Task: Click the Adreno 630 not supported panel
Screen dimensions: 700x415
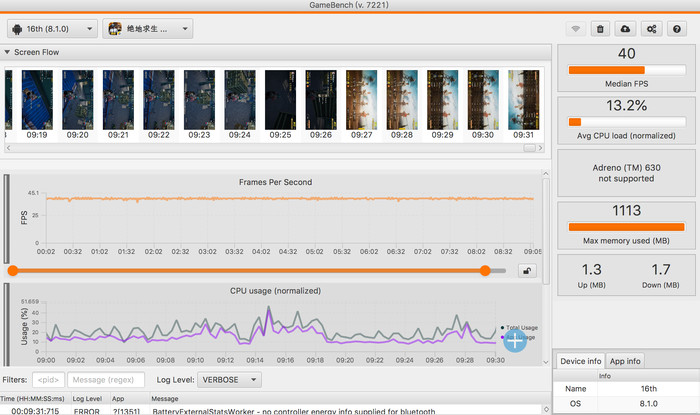Action: pyautogui.click(x=626, y=173)
